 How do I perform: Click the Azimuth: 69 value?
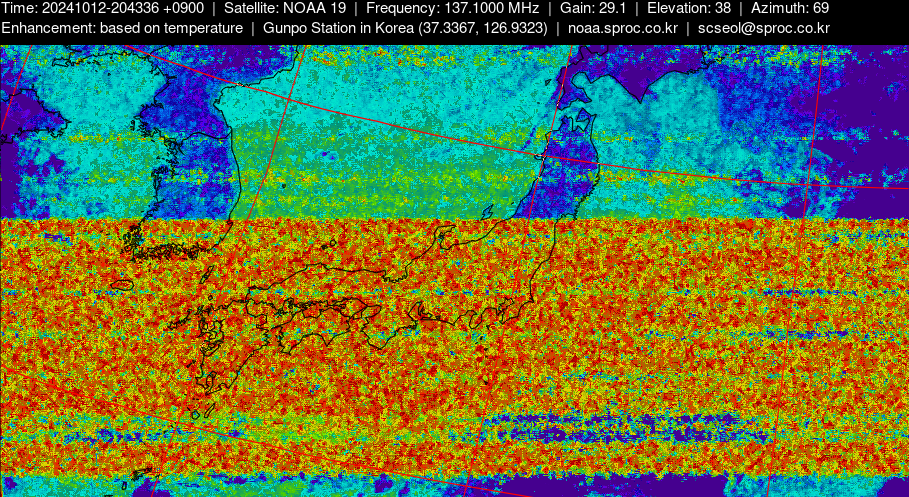click(x=790, y=8)
